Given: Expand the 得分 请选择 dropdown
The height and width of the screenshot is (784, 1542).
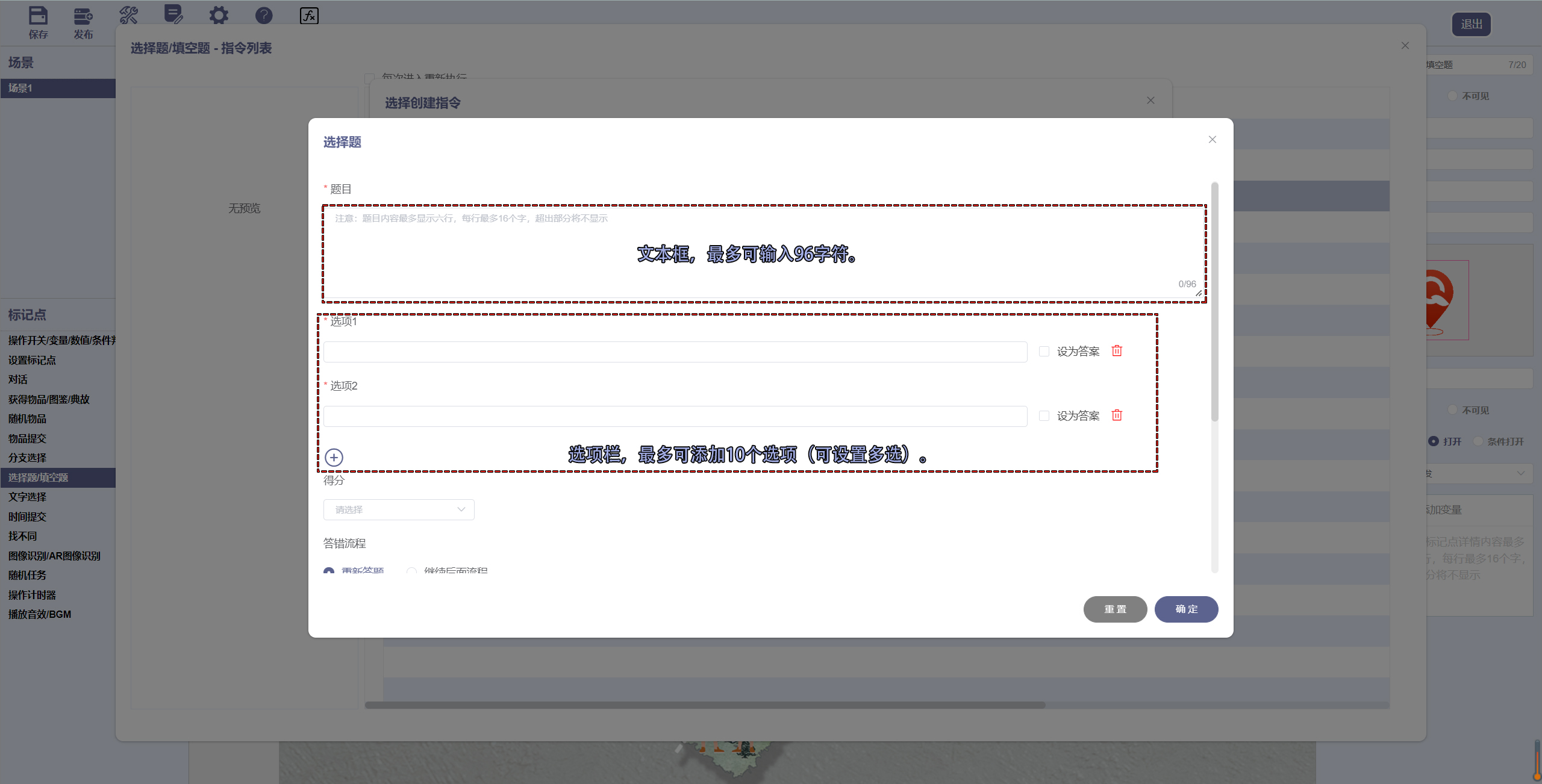Looking at the screenshot, I should 399,509.
